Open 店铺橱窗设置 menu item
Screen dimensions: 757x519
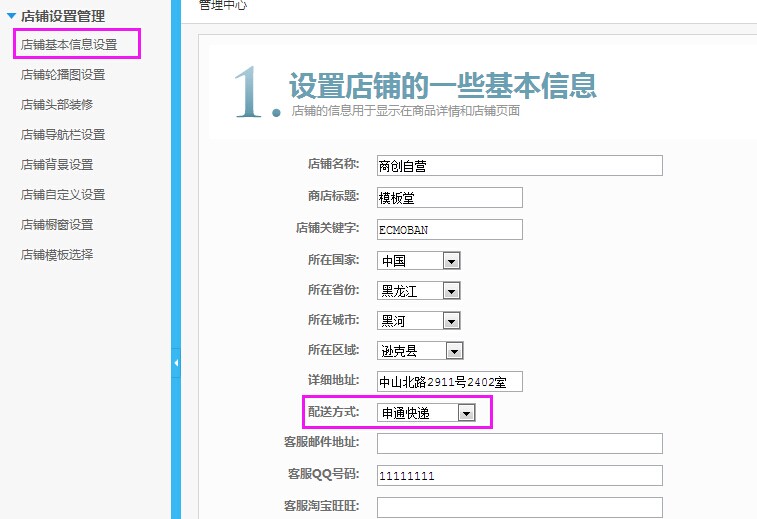coord(57,224)
